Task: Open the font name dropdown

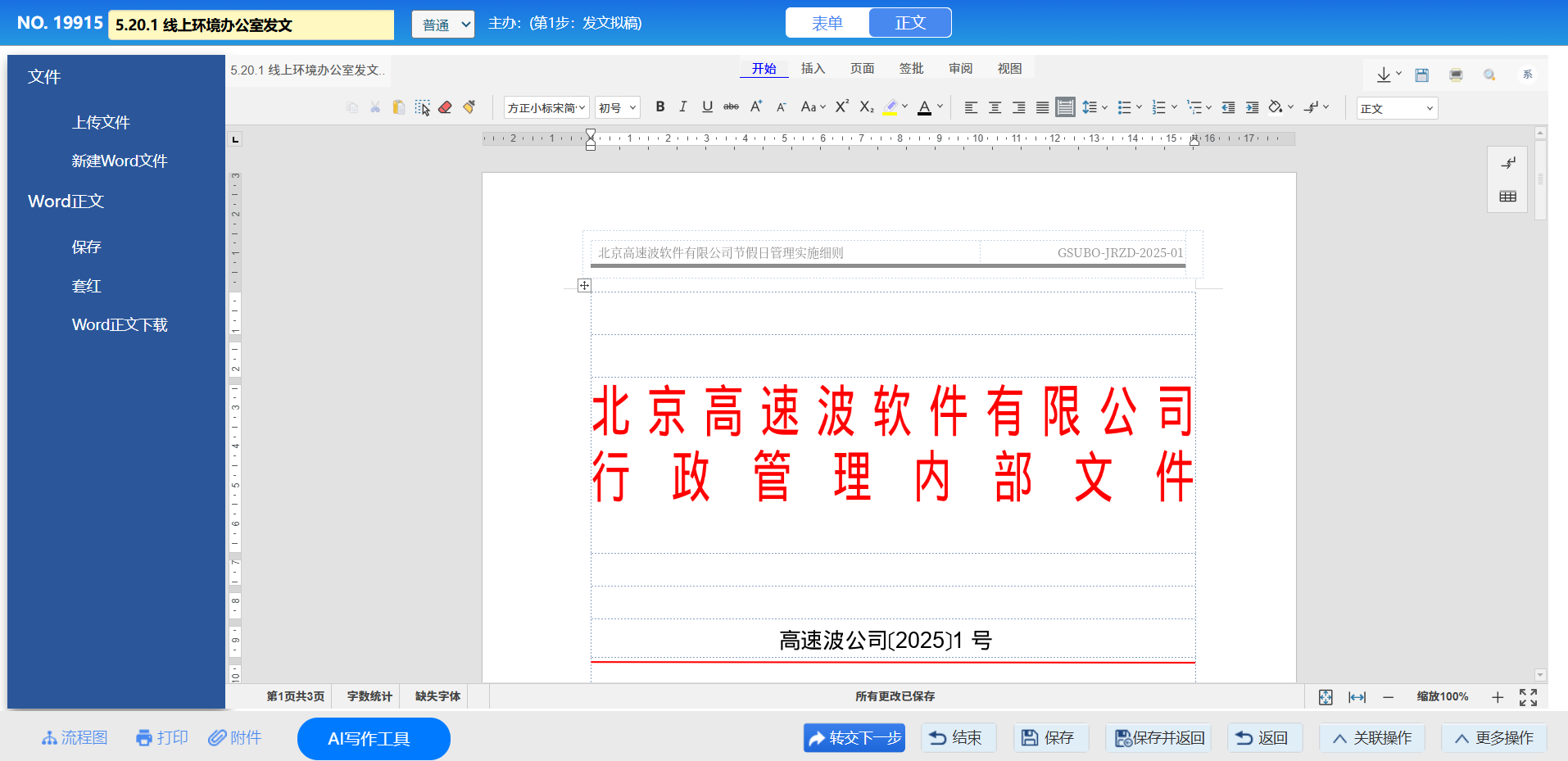Action: [546, 108]
